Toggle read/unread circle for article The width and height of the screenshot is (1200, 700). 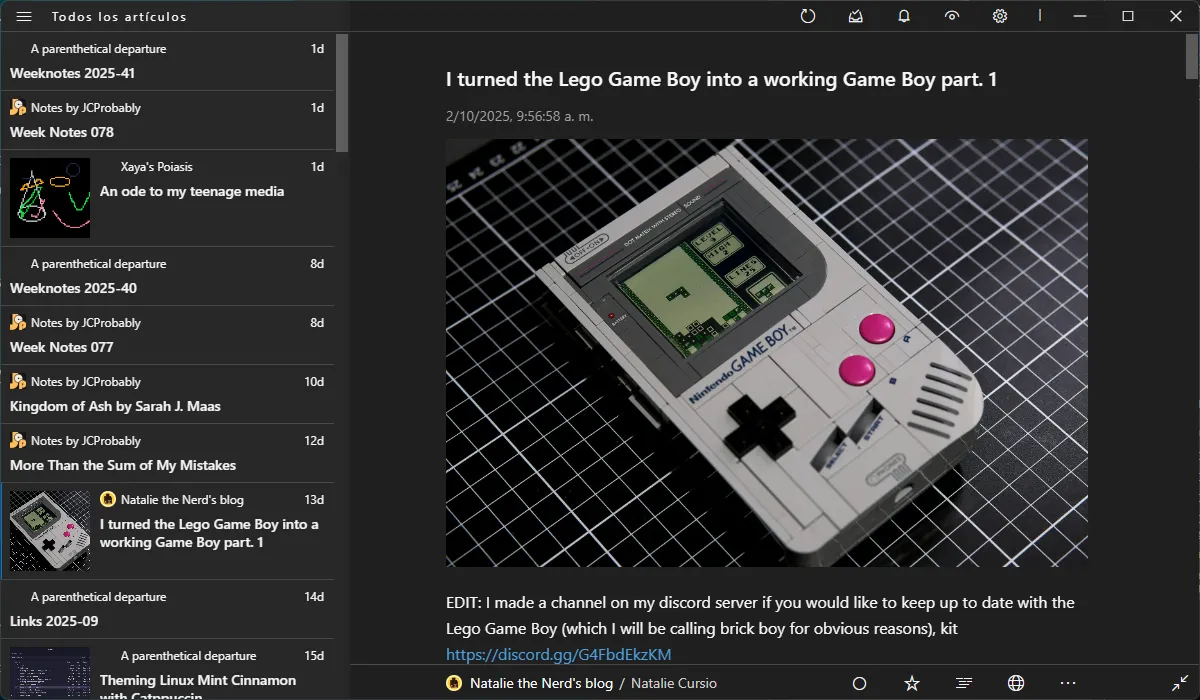(x=859, y=683)
